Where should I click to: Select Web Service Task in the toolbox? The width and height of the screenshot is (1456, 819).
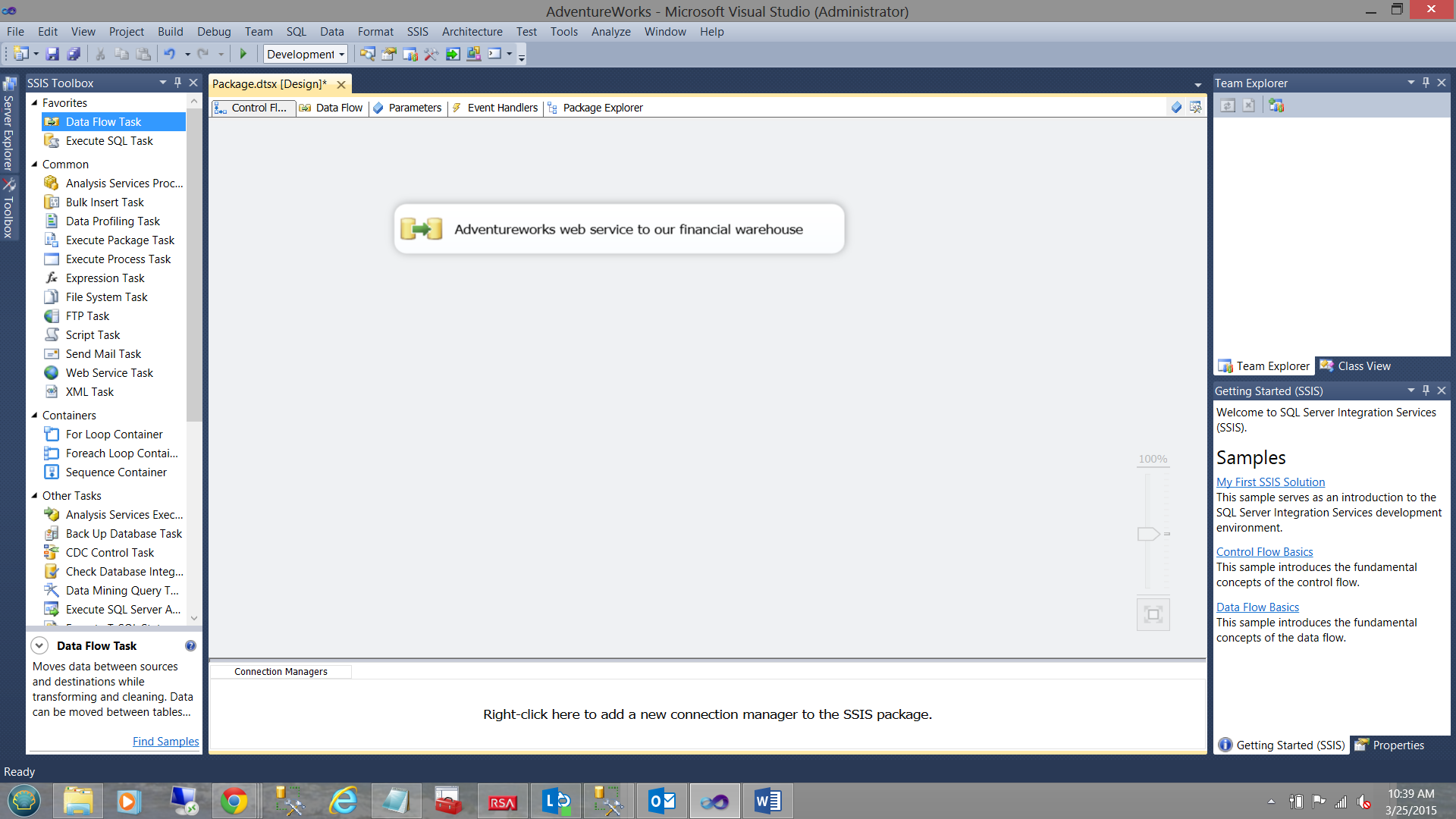pyautogui.click(x=109, y=373)
